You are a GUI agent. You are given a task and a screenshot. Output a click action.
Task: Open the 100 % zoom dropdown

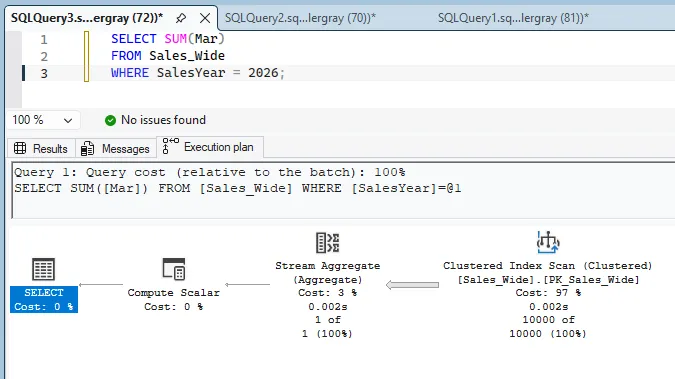point(68,121)
